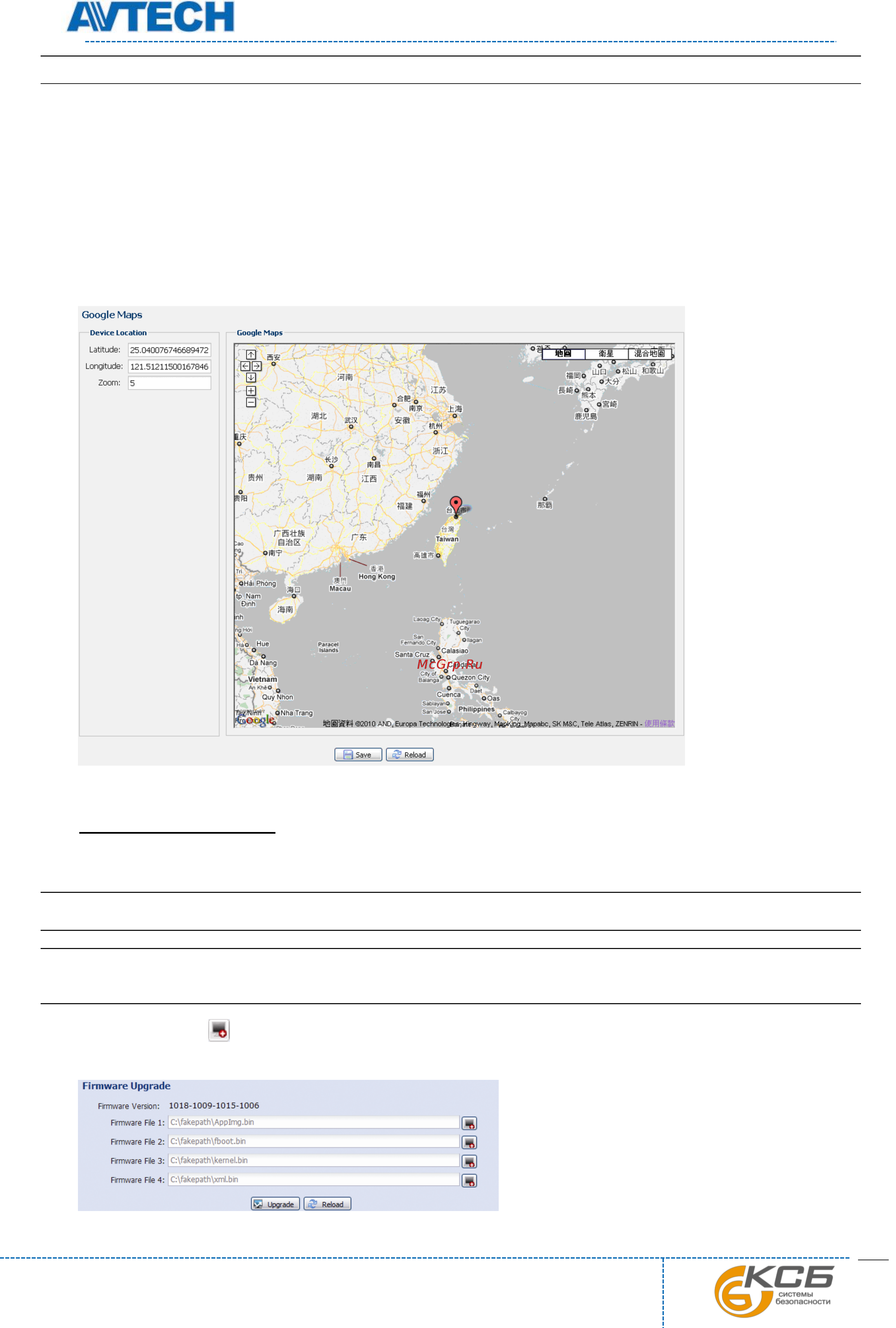Click the map pan left arrow
Viewport: 896px width, 1328px height.
click(x=245, y=366)
